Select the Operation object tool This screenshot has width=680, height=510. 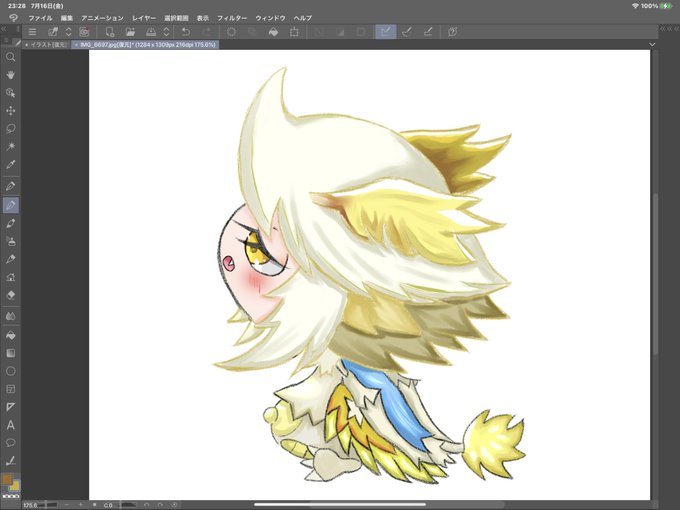tap(10, 93)
